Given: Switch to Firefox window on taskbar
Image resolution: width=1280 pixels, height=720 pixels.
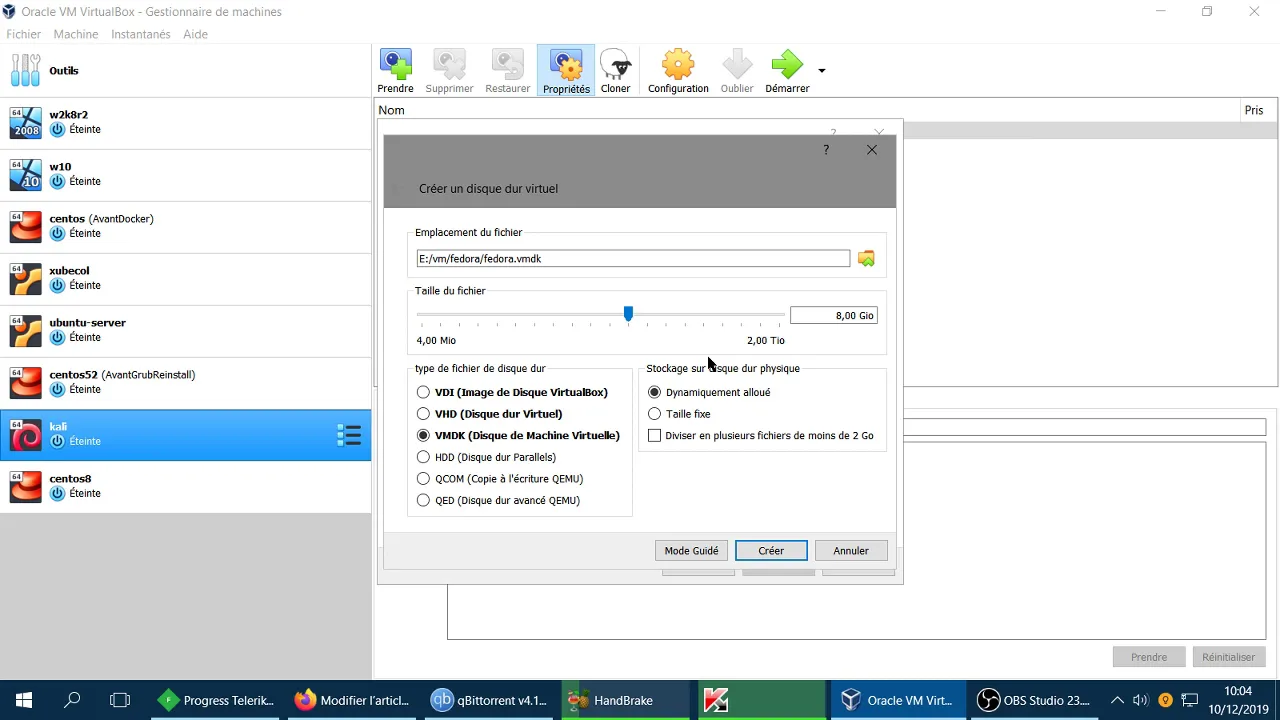Looking at the screenshot, I should tap(352, 700).
